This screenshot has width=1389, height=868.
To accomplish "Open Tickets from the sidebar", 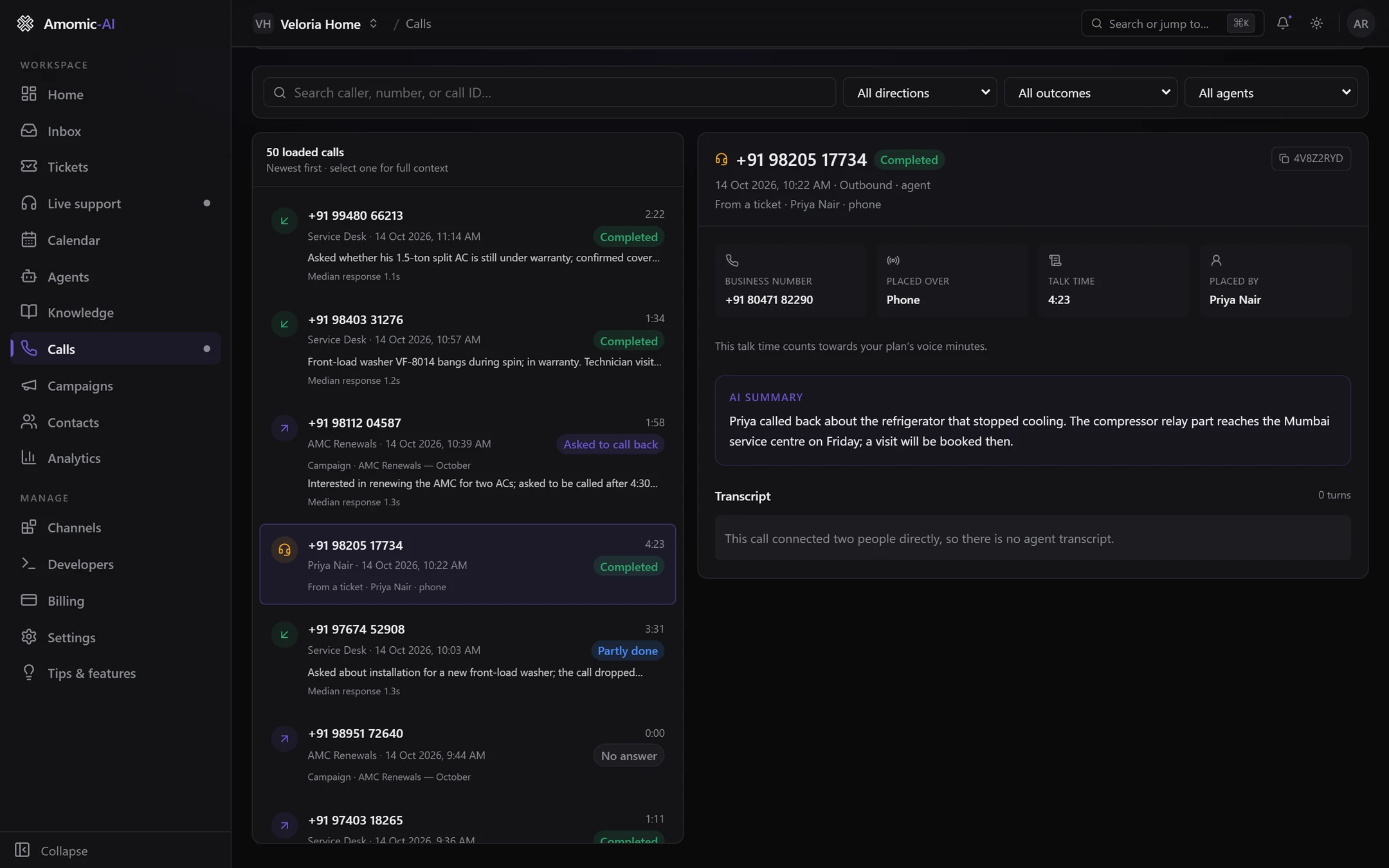I will pos(116,167).
